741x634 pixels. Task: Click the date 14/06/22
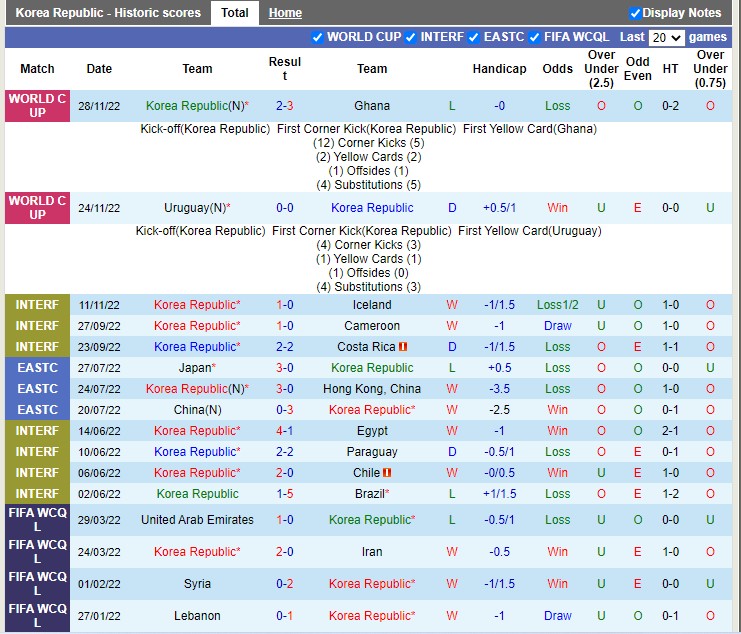pyautogui.click(x=99, y=431)
